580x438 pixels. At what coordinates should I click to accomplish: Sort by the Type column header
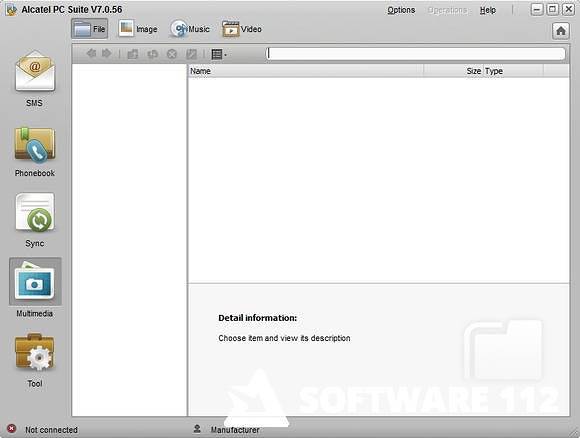coord(513,71)
